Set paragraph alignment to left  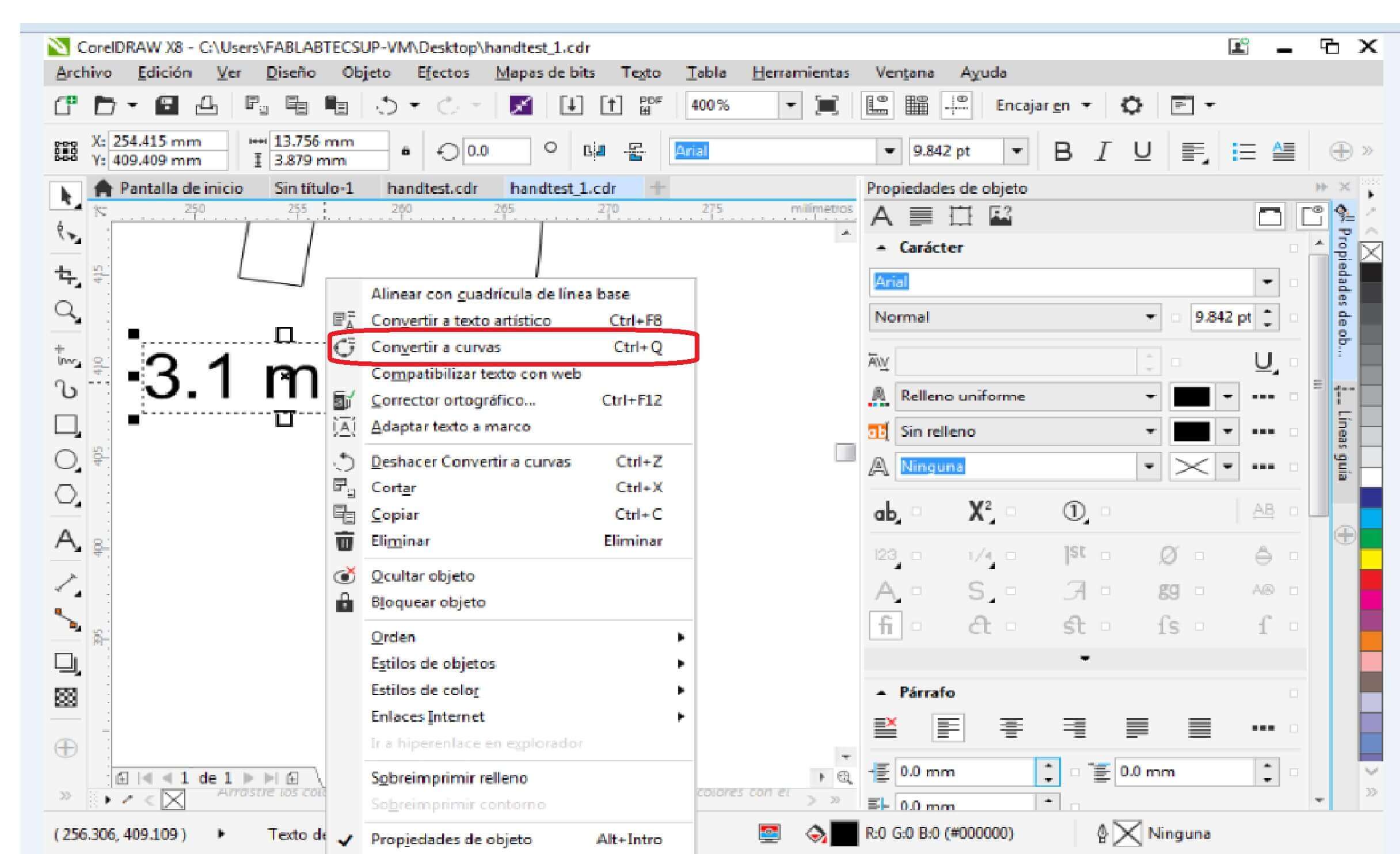948,728
